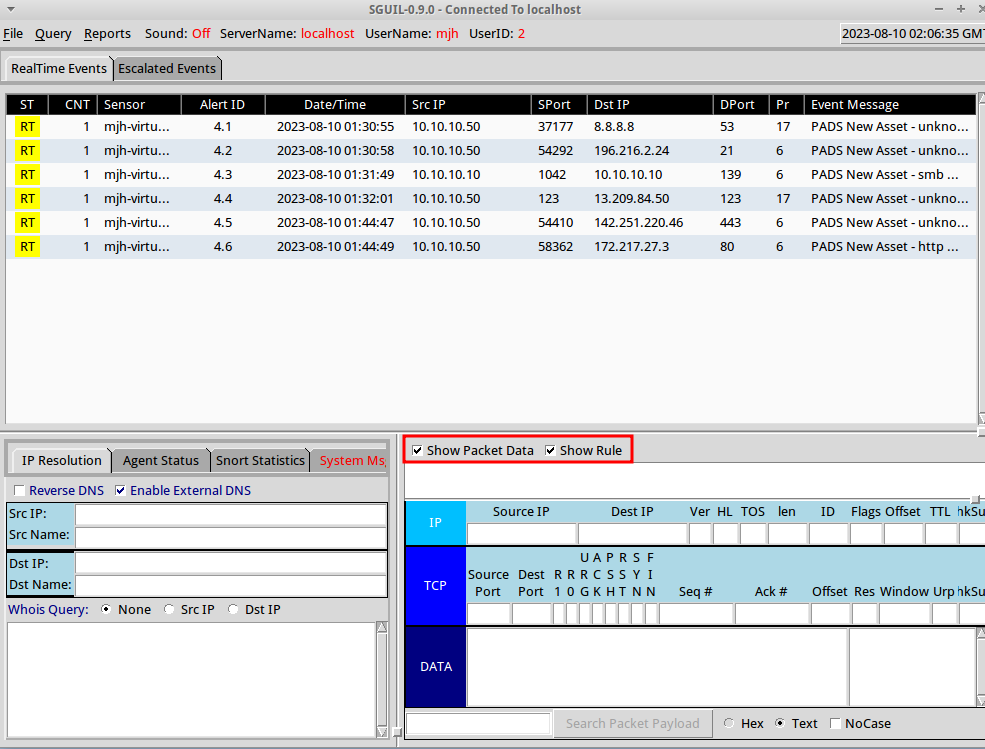Select destination IP 196.216.2.24
Viewport: 985px width, 749px height.
pyautogui.click(x=631, y=151)
